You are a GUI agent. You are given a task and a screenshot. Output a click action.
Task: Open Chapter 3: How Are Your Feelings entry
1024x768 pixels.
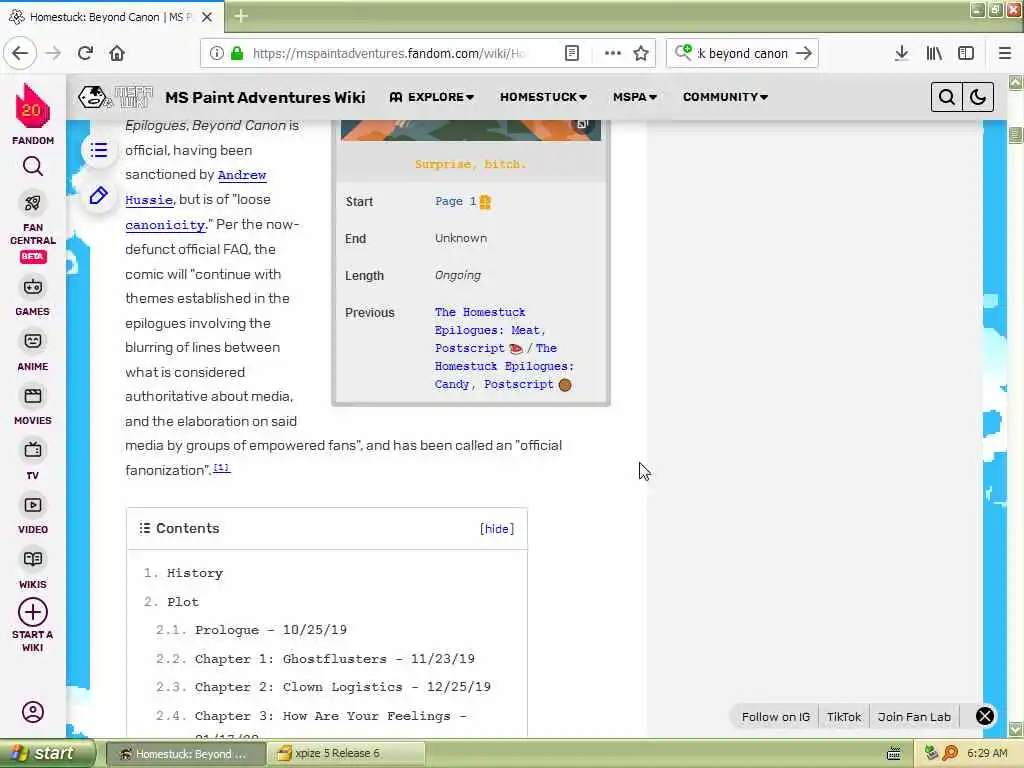tap(330, 716)
